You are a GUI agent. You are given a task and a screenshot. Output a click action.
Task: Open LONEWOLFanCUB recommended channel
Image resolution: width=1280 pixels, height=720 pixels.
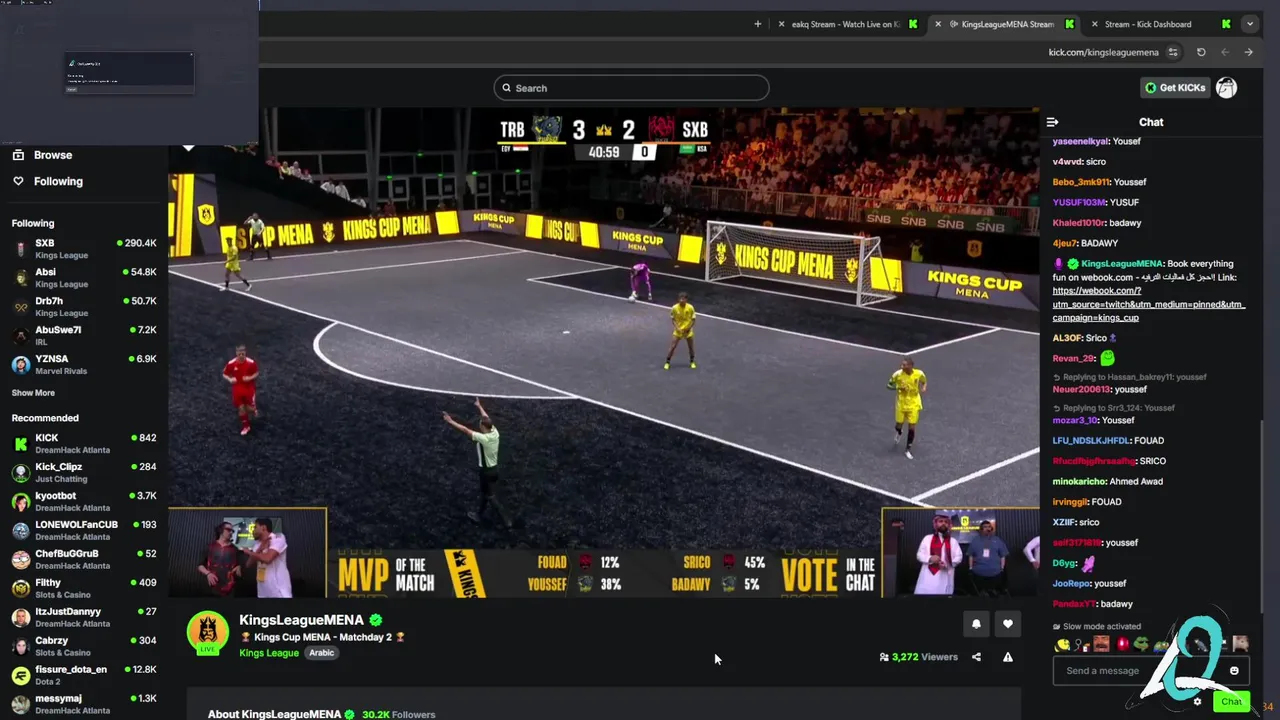(84, 531)
